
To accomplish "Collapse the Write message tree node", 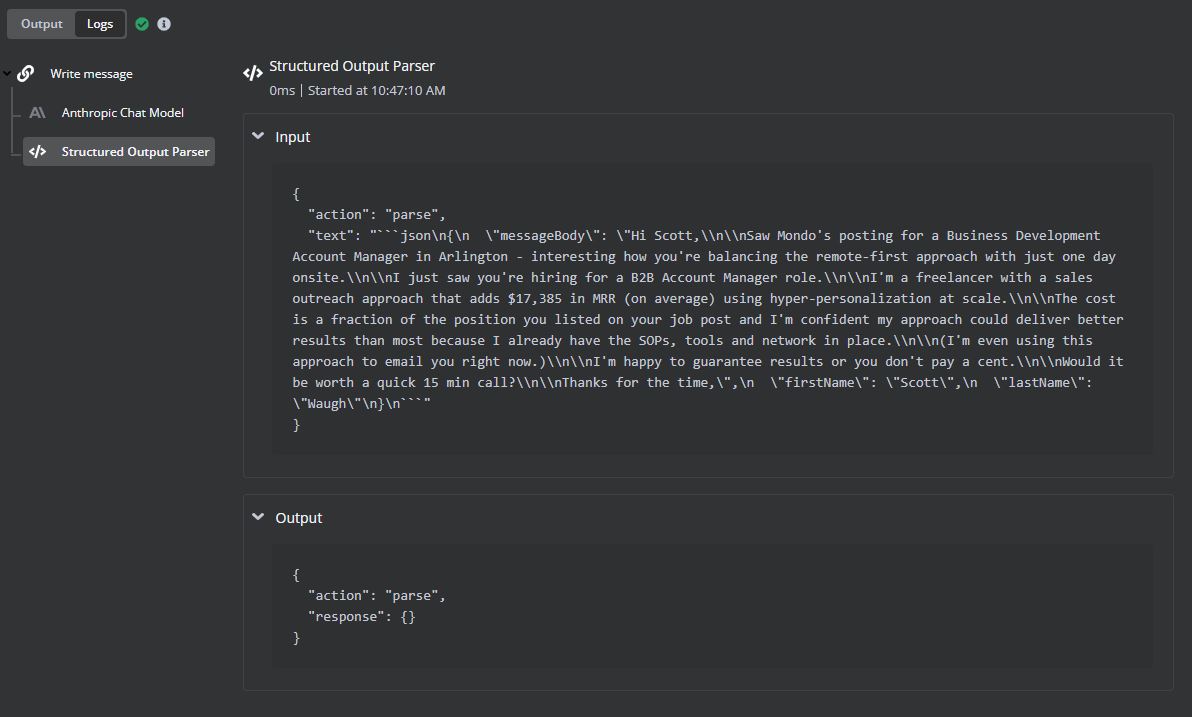I will point(8,74).
